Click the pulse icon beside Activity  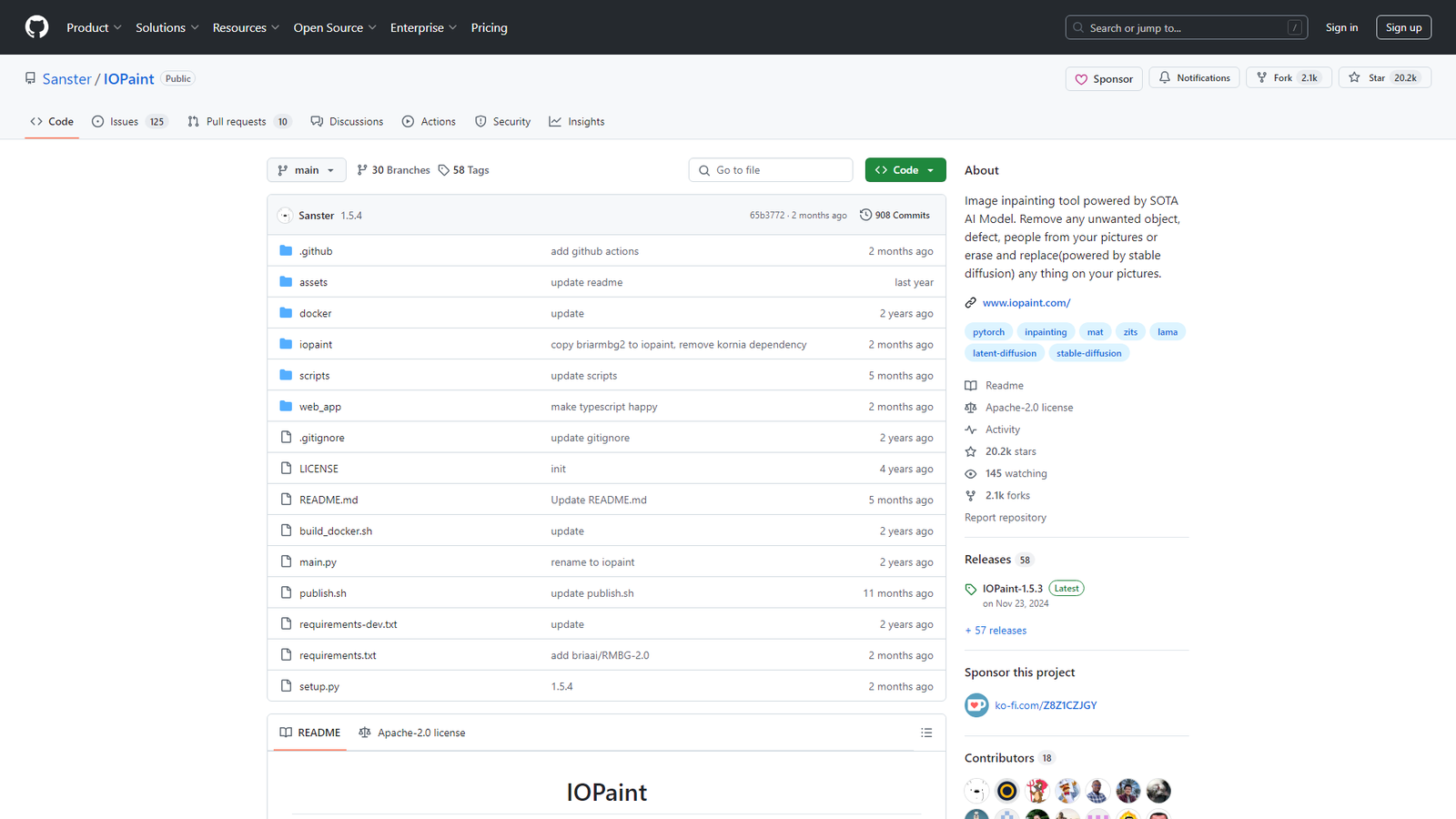coord(971,430)
